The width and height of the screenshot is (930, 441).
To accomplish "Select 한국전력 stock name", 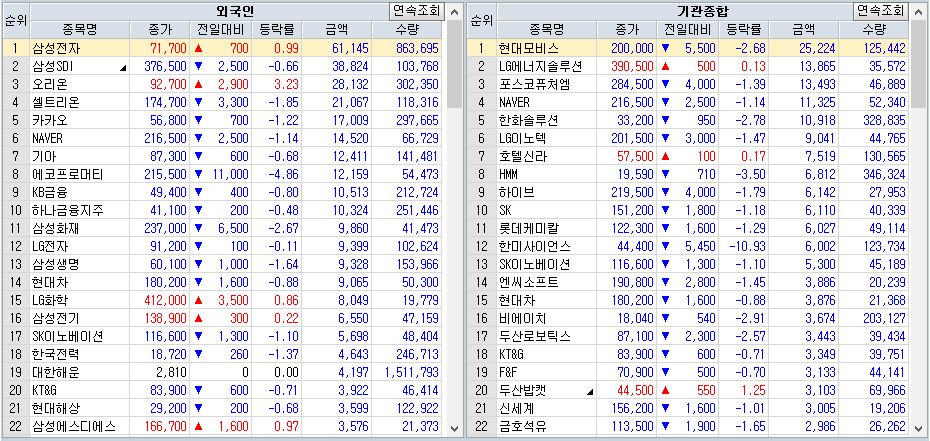I will (57, 355).
